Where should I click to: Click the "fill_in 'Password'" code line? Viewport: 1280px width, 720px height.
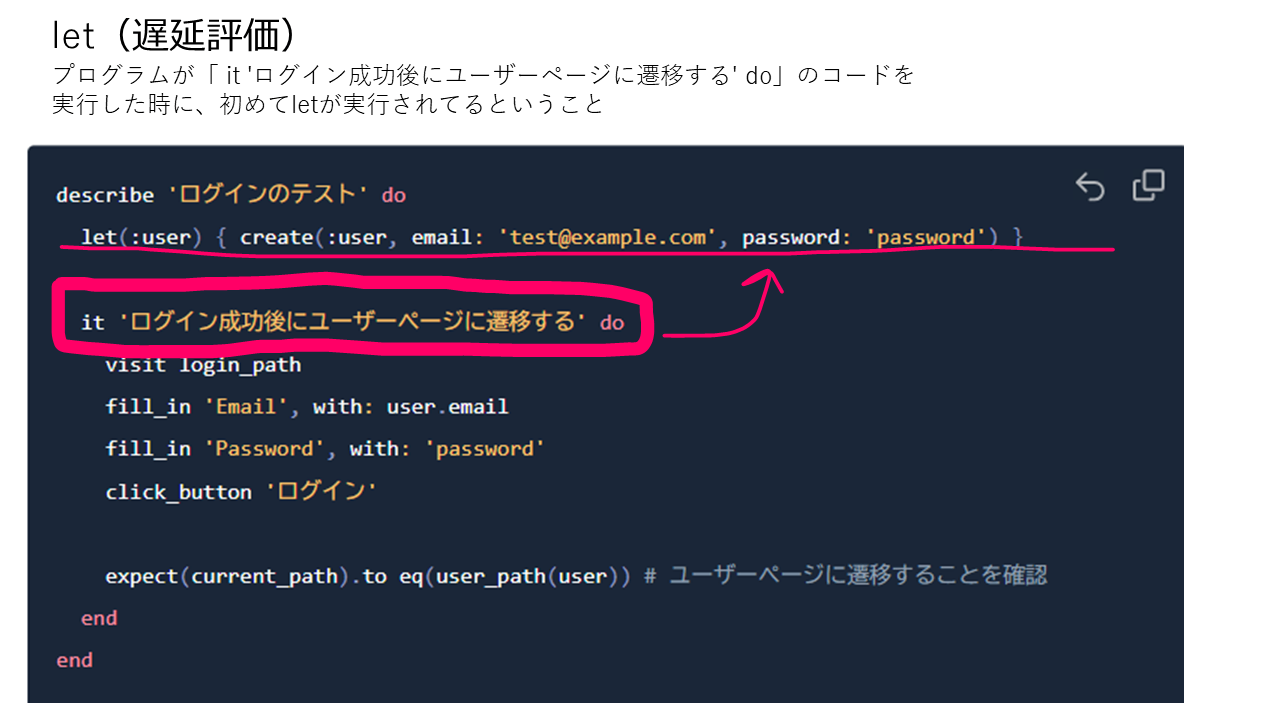click(325, 449)
